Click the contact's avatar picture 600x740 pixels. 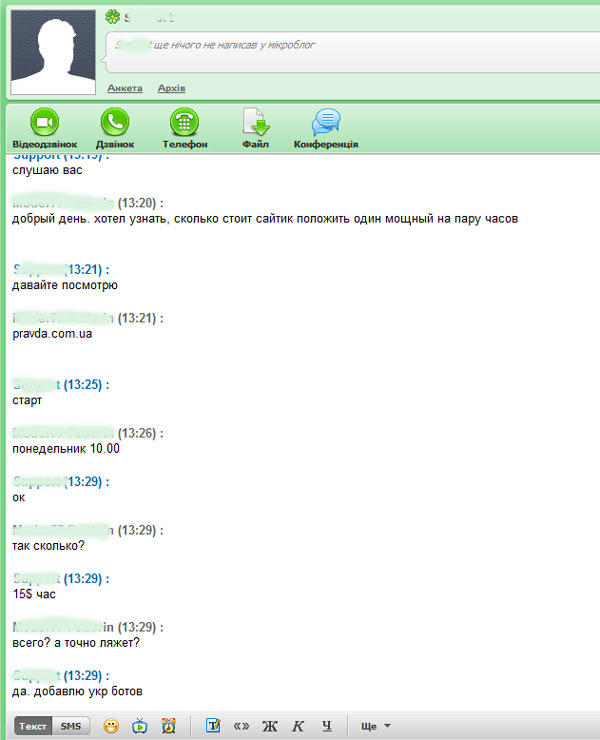[x=52, y=51]
